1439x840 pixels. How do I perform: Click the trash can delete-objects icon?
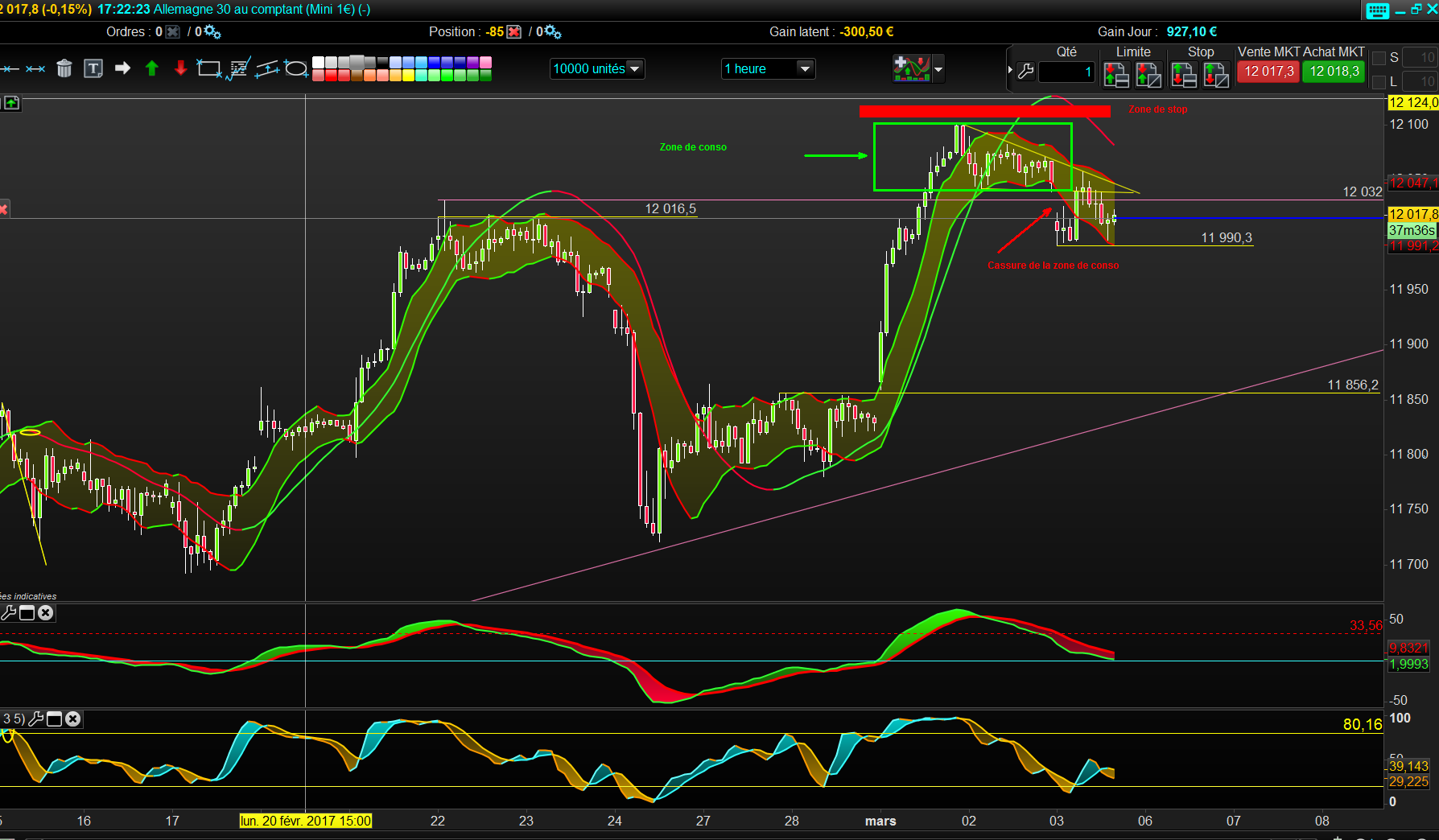click(64, 68)
